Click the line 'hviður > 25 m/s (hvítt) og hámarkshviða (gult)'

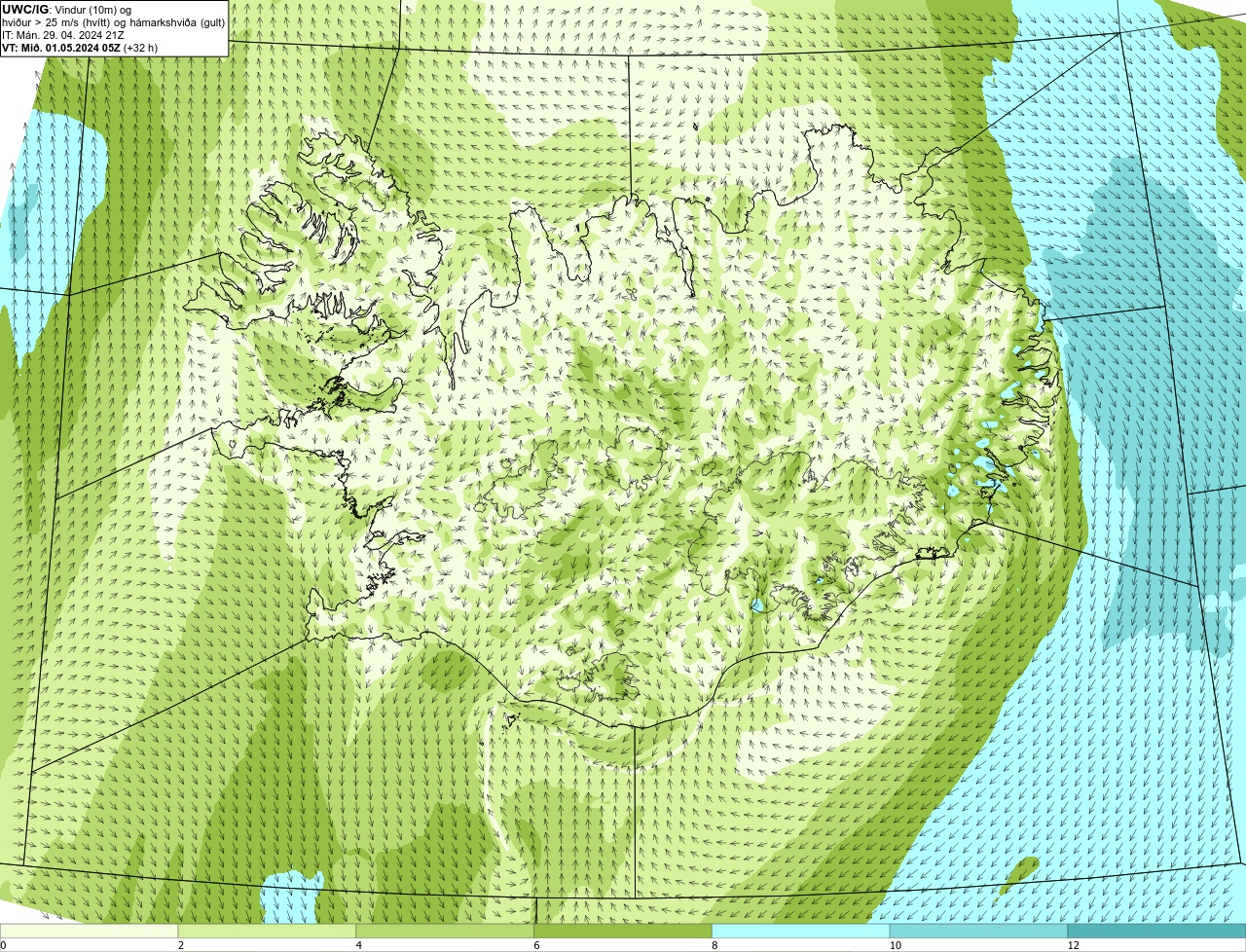click(113, 21)
